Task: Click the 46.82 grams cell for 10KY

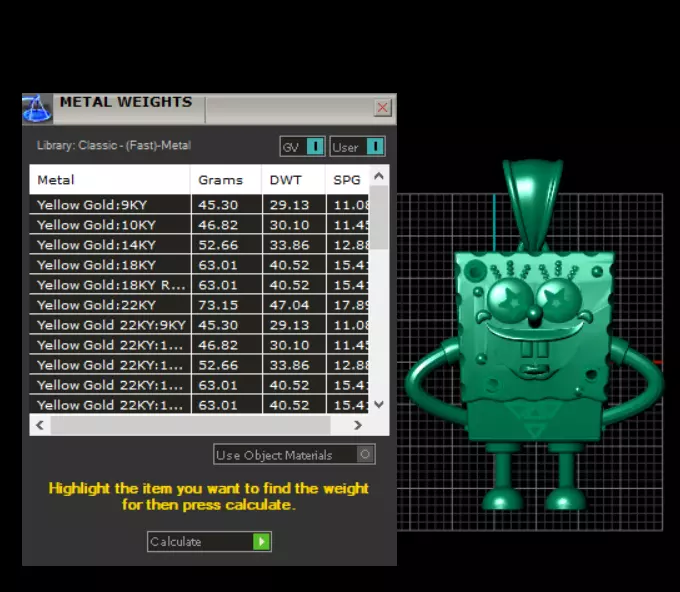Action: (226, 225)
